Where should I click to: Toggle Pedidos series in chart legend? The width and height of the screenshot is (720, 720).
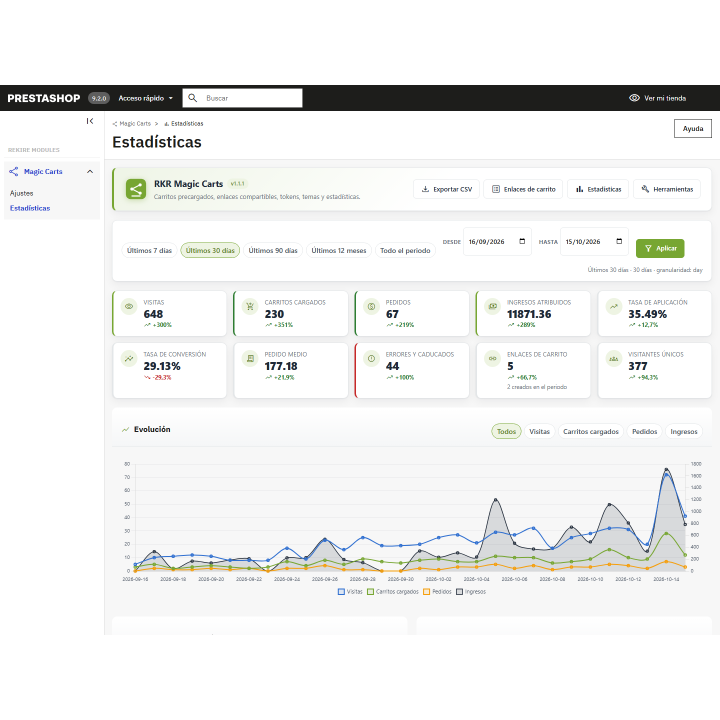437,592
